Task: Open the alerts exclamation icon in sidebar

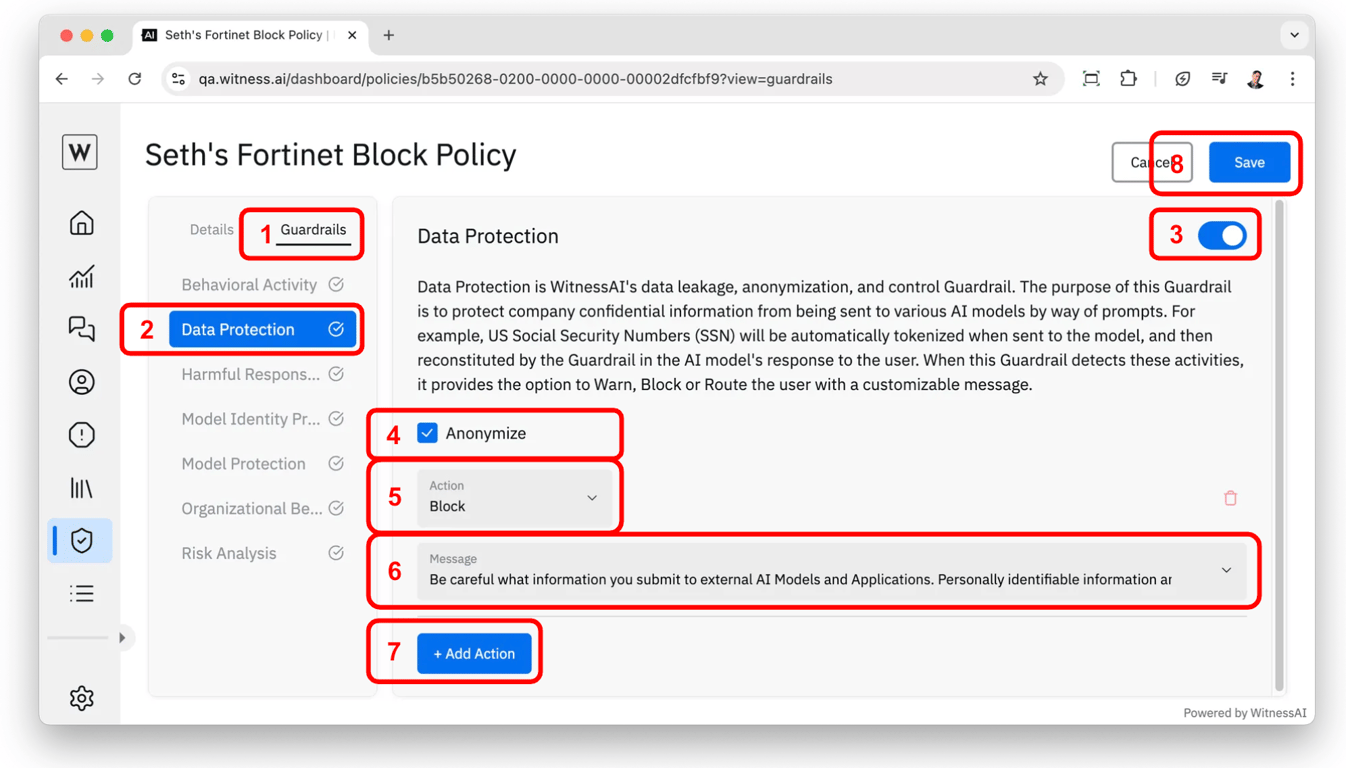Action: 82,435
